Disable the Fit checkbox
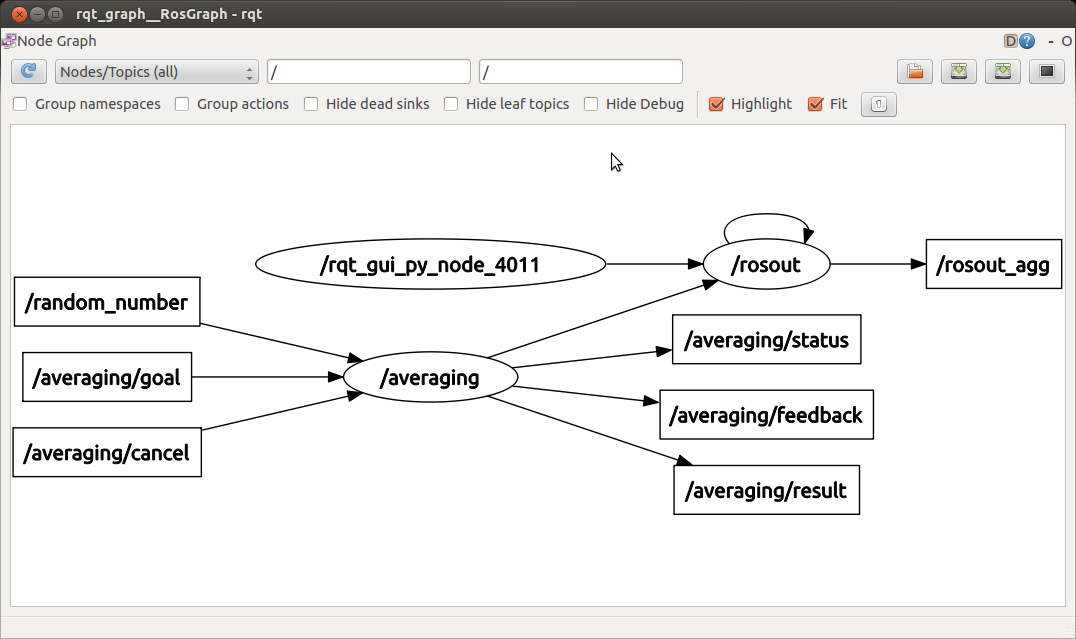1076x639 pixels. click(x=815, y=104)
